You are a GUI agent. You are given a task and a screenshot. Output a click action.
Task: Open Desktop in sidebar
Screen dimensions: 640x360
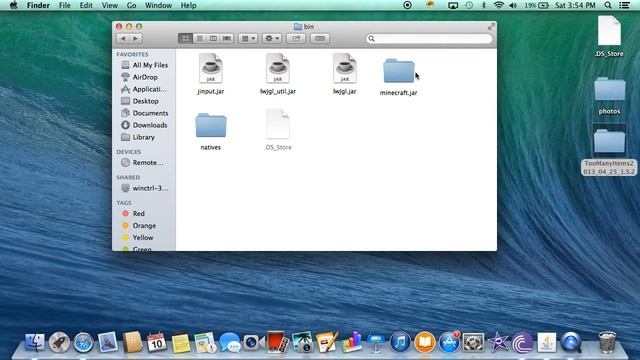[140, 101]
